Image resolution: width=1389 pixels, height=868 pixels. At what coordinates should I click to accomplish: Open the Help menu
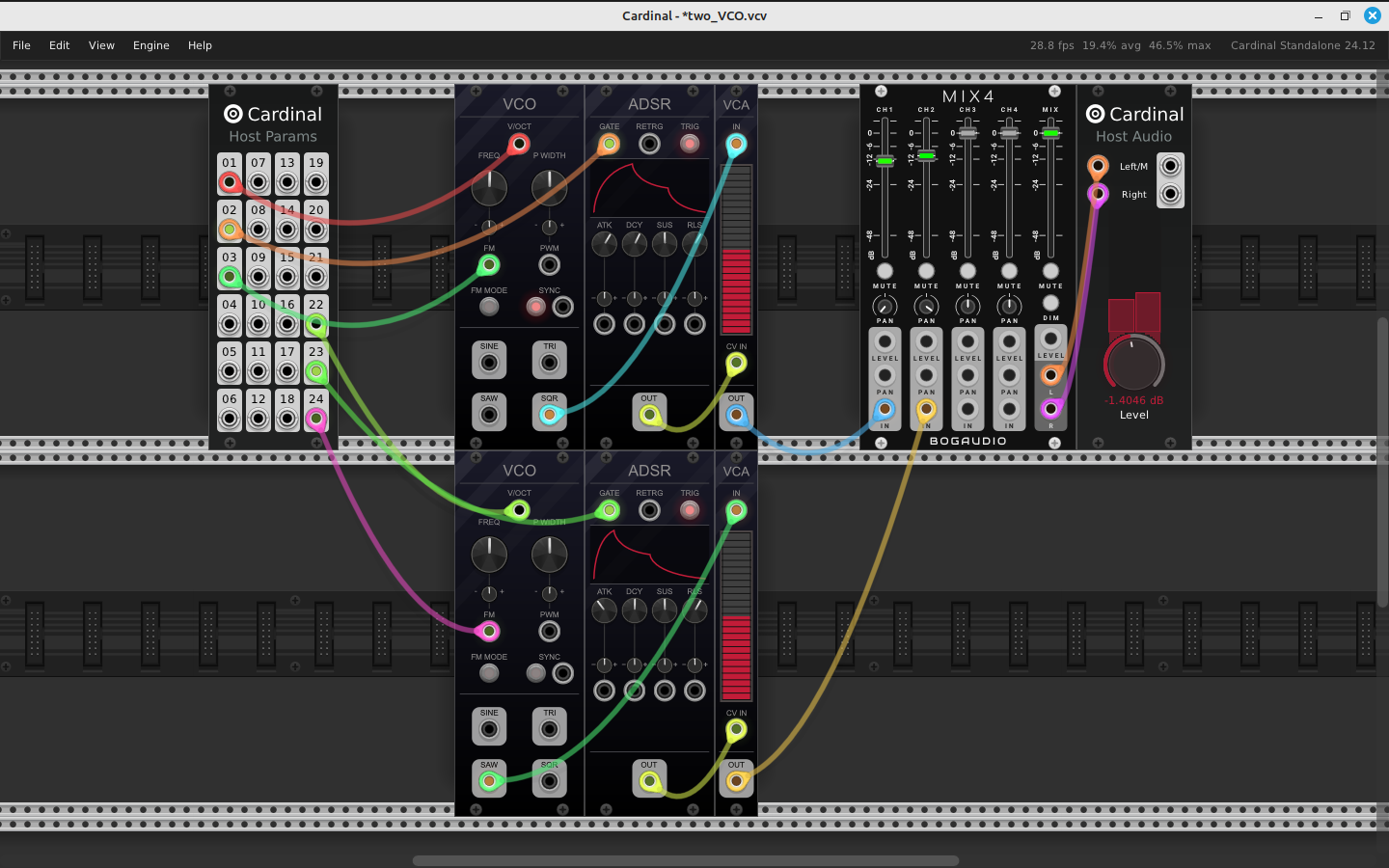[200, 45]
